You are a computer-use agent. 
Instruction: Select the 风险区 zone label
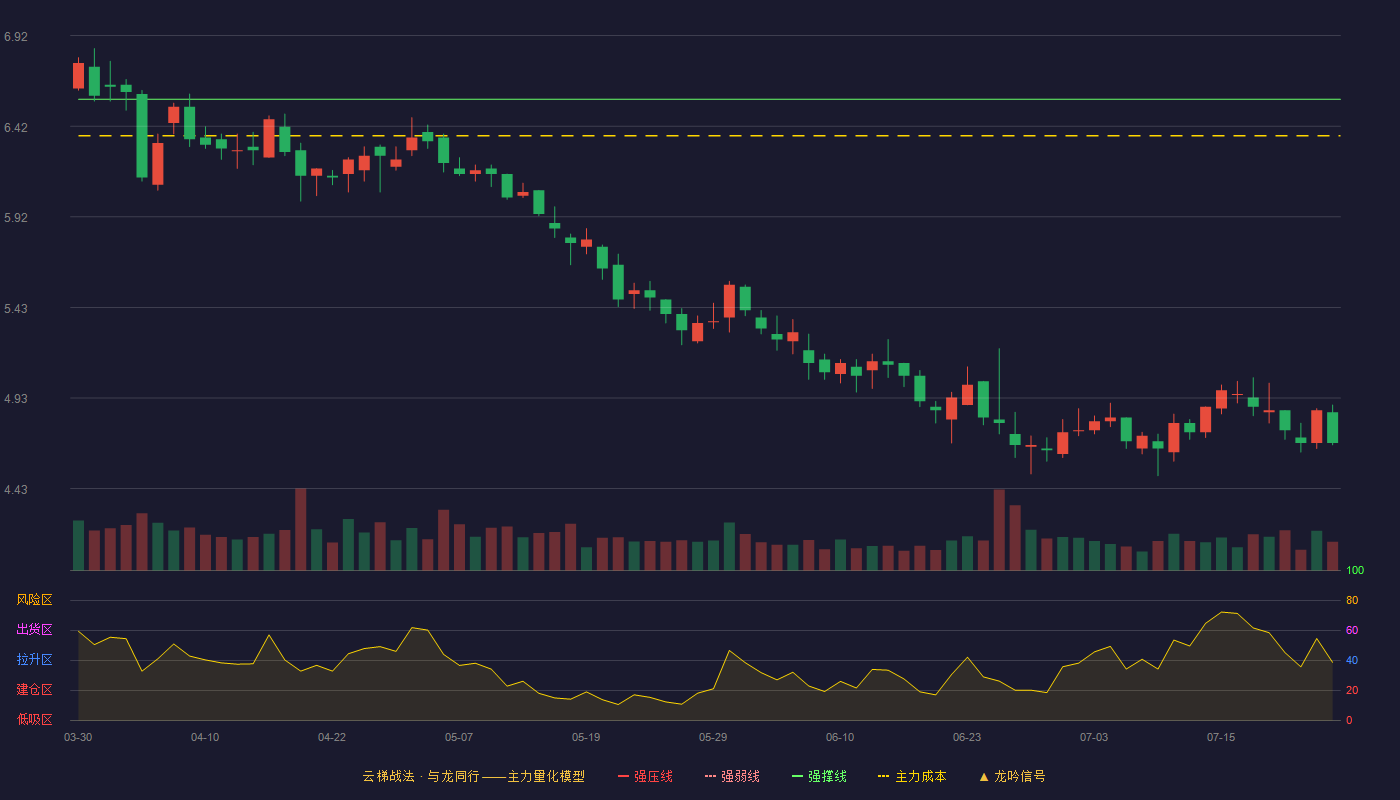34,600
